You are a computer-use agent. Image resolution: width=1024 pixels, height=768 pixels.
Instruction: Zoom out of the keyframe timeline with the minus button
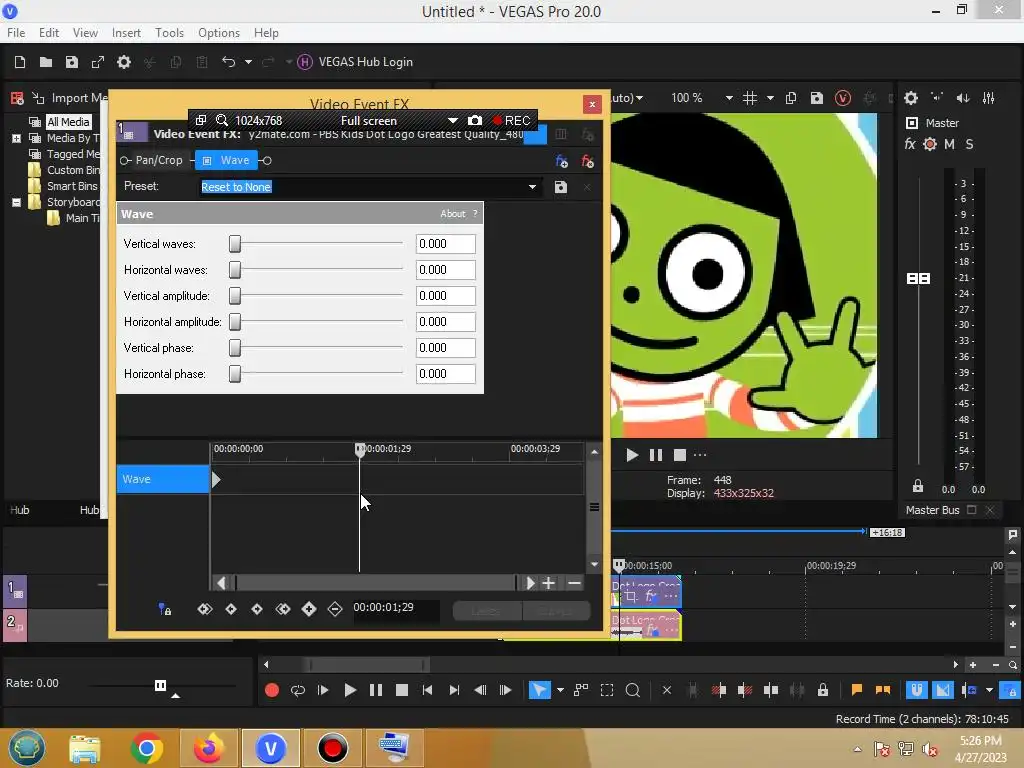574,583
